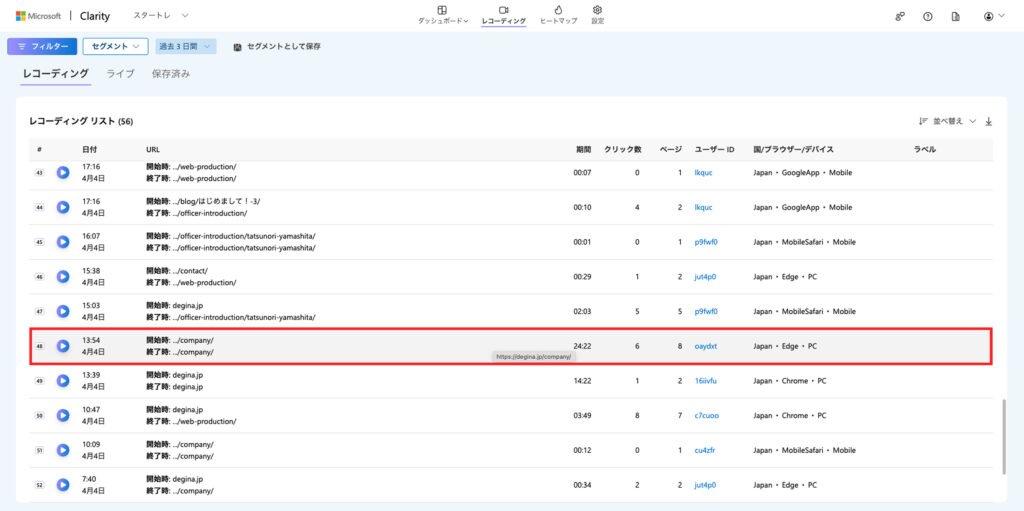Switch to the 保存済み tab
This screenshot has height=511, width=1024.
coord(170,74)
